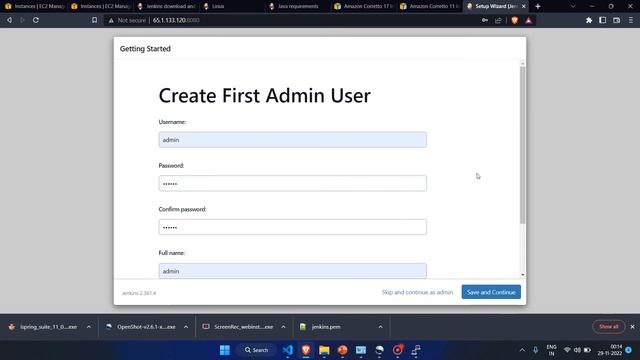Click the address bar URL
Viewport: 640px width, 360px height.
[x=176, y=20]
